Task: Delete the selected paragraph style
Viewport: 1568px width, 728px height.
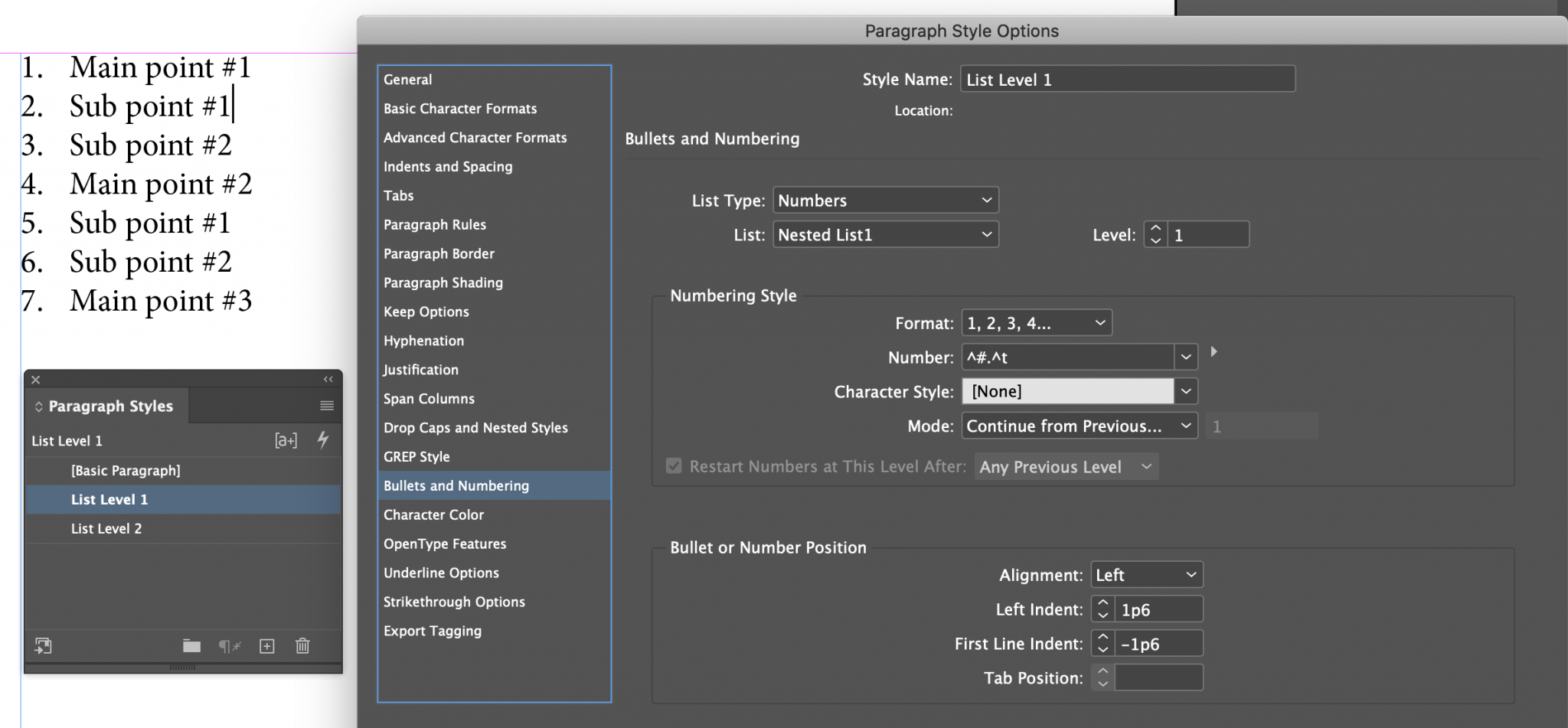Action: point(302,645)
